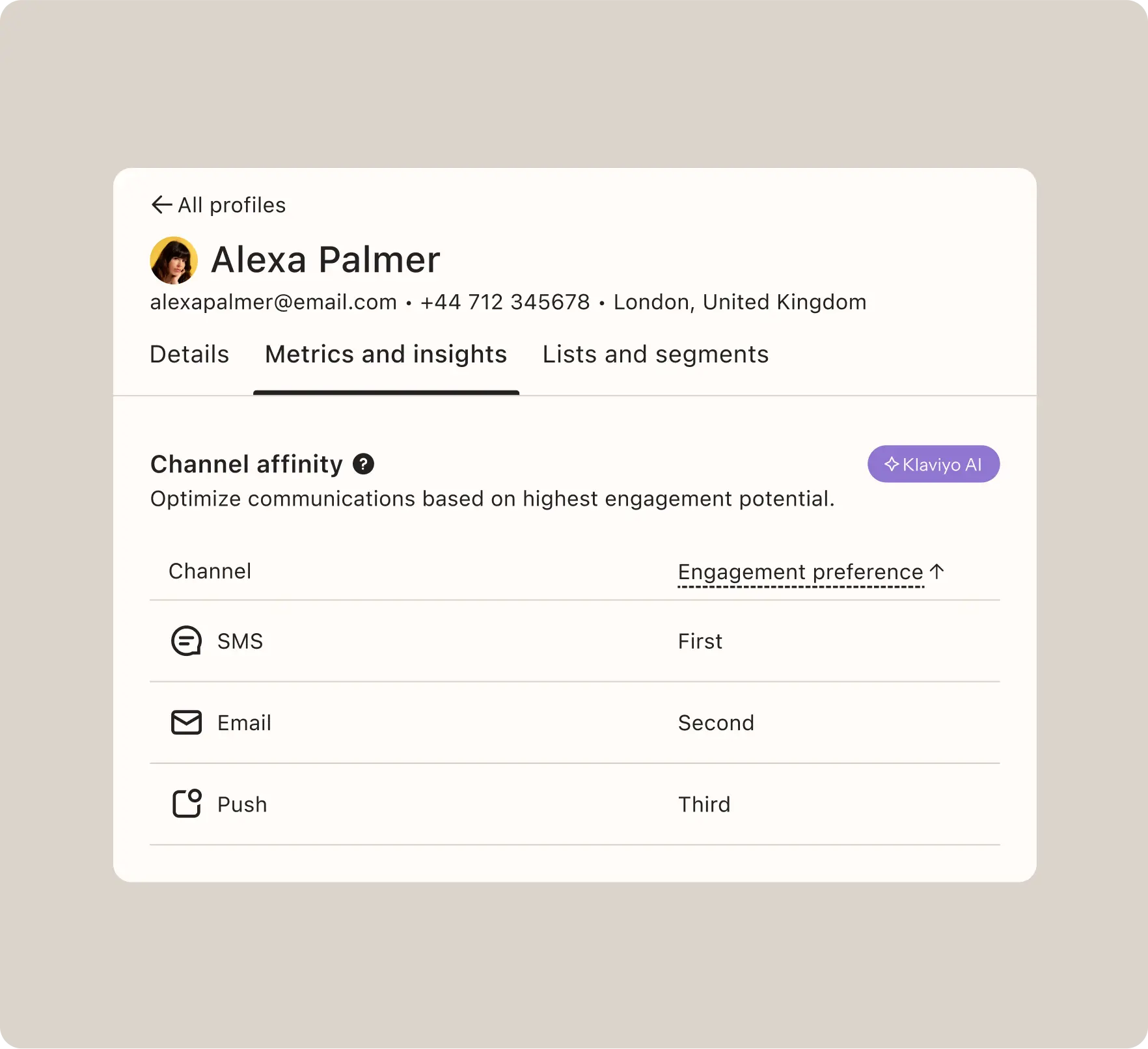1148x1049 pixels.
Task: Click the Push notification icon
Action: pos(186,804)
